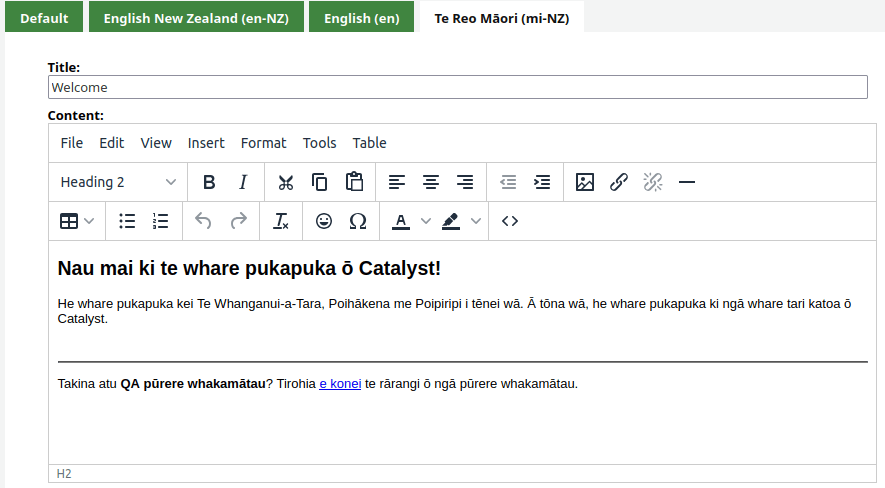Open the View menu
885x488 pixels.
156,143
